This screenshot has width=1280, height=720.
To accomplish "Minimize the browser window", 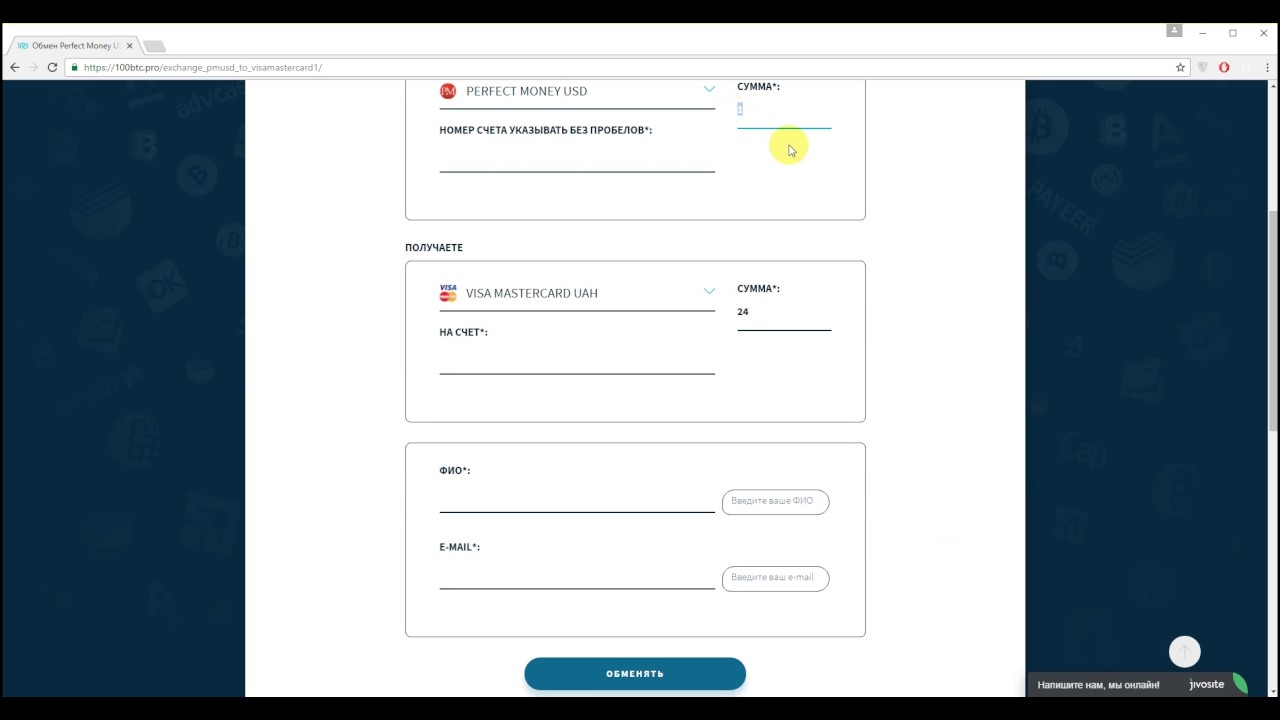I will [1204, 33].
